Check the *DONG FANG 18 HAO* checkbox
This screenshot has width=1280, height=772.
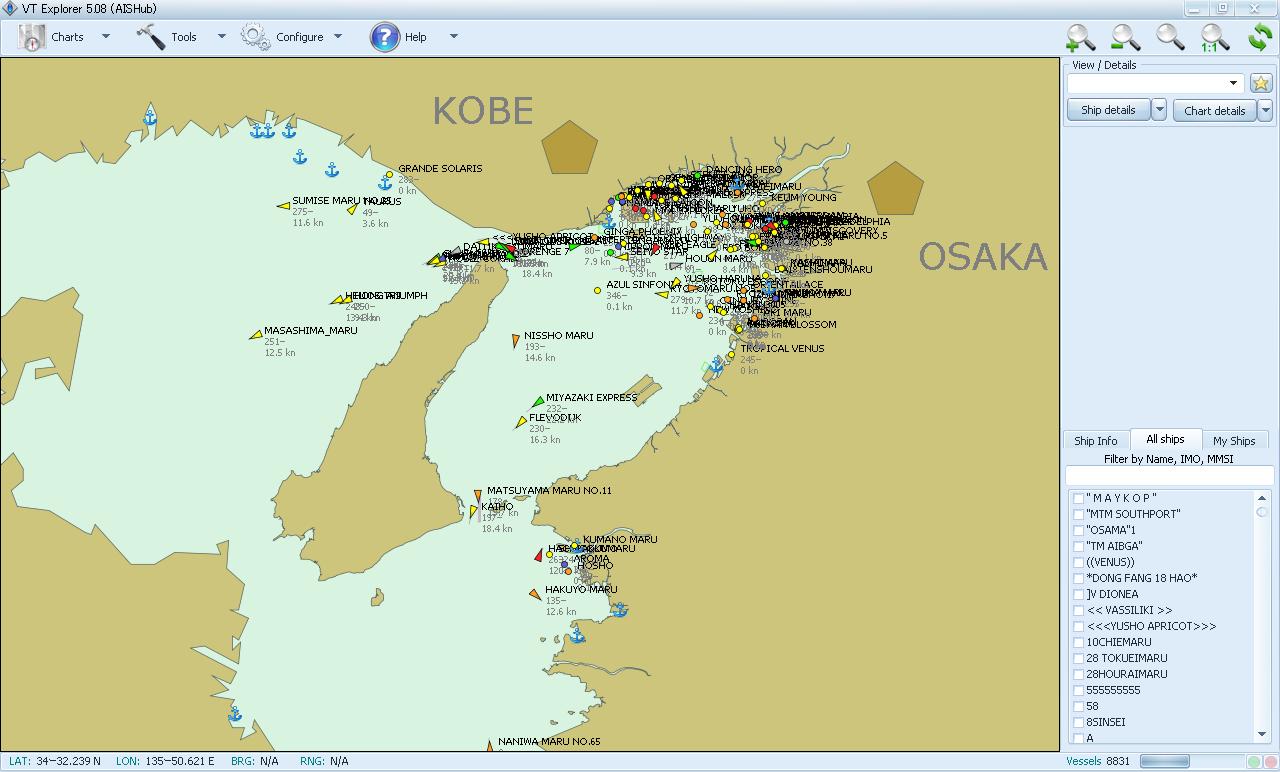click(x=1079, y=578)
